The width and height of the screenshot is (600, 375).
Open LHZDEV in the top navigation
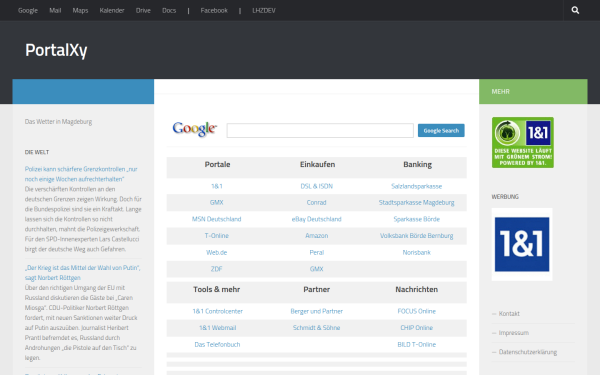coord(264,10)
